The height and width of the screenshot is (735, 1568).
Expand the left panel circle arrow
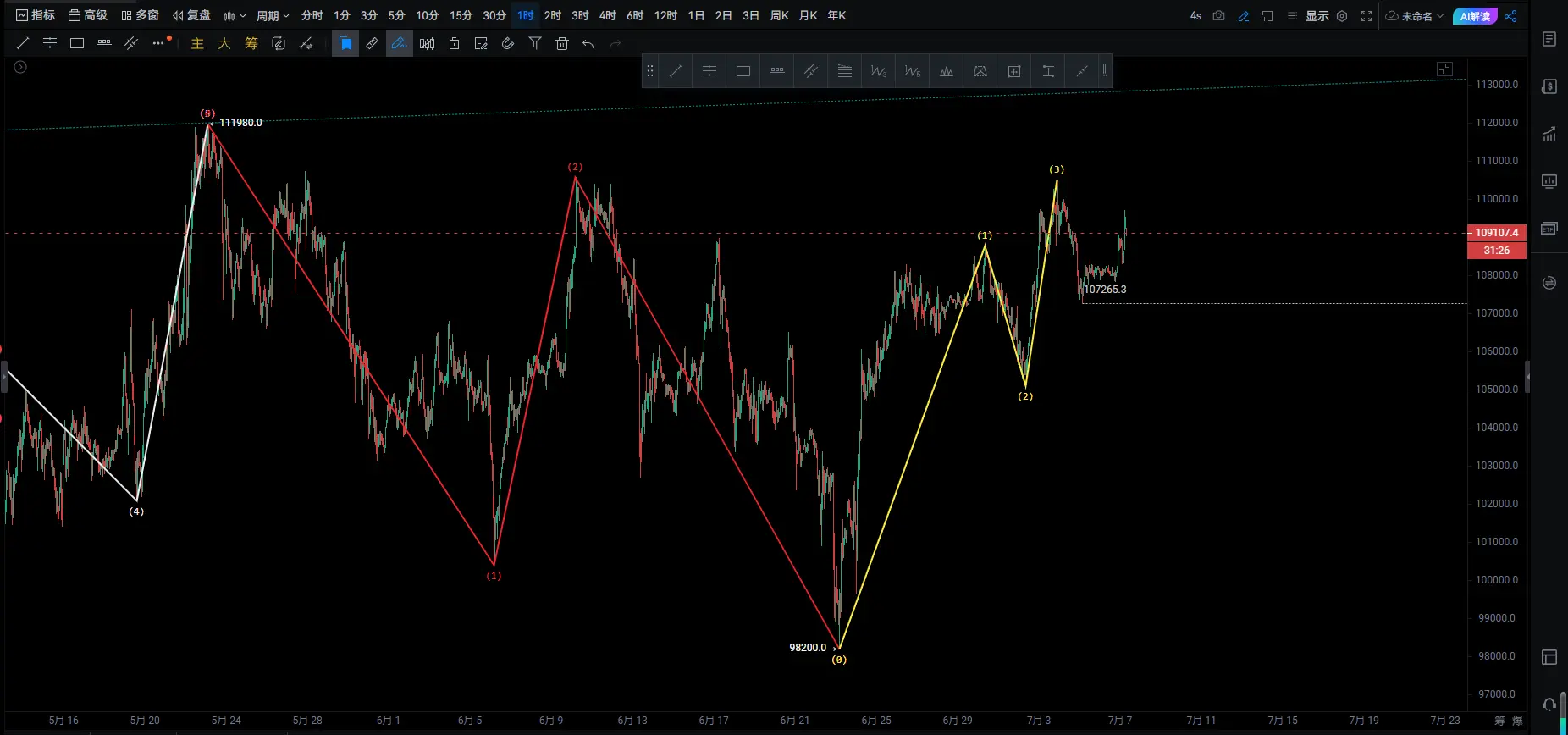click(x=20, y=67)
